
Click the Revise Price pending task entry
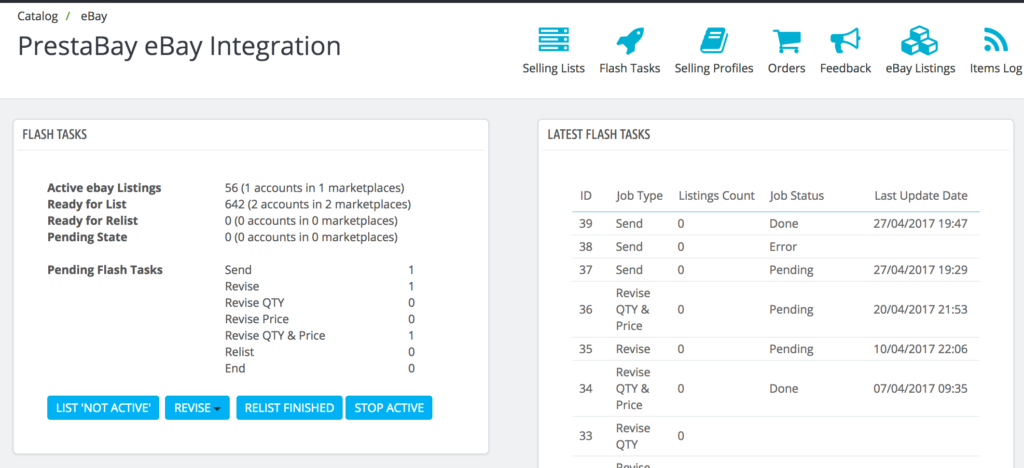pos(257,319)
